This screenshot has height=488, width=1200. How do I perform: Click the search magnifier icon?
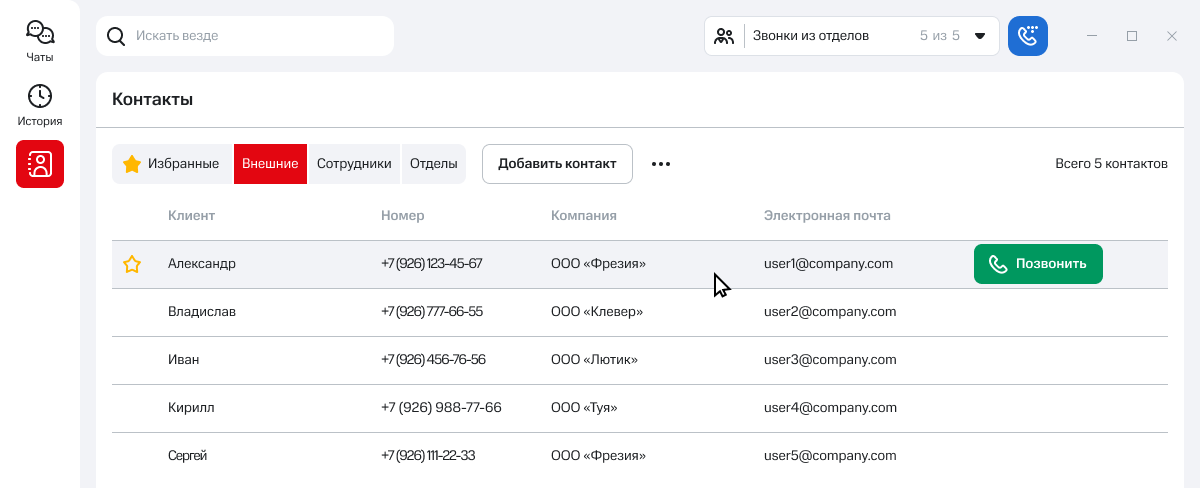pos(116,36)
